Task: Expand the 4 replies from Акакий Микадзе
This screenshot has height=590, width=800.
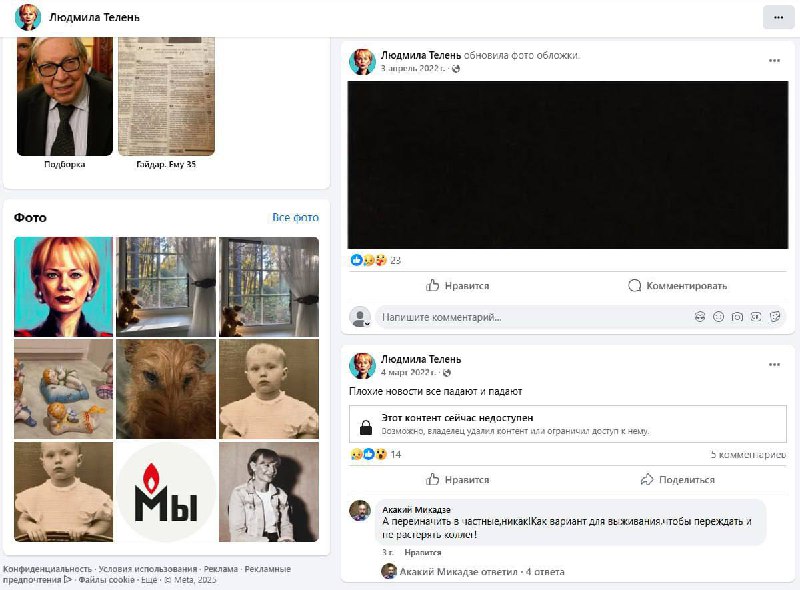Action: (x=482, y=572)
